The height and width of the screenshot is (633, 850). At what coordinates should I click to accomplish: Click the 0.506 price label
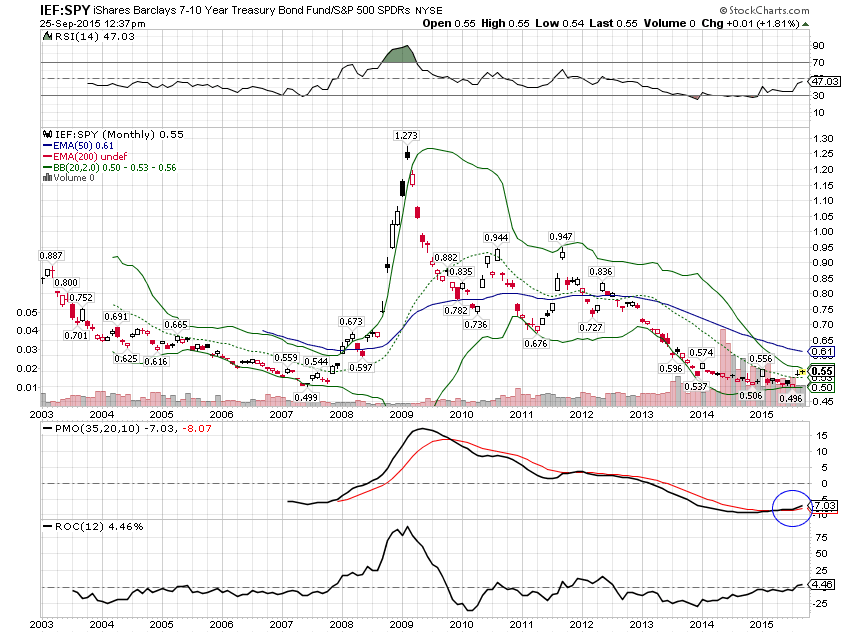click(751, 395)
